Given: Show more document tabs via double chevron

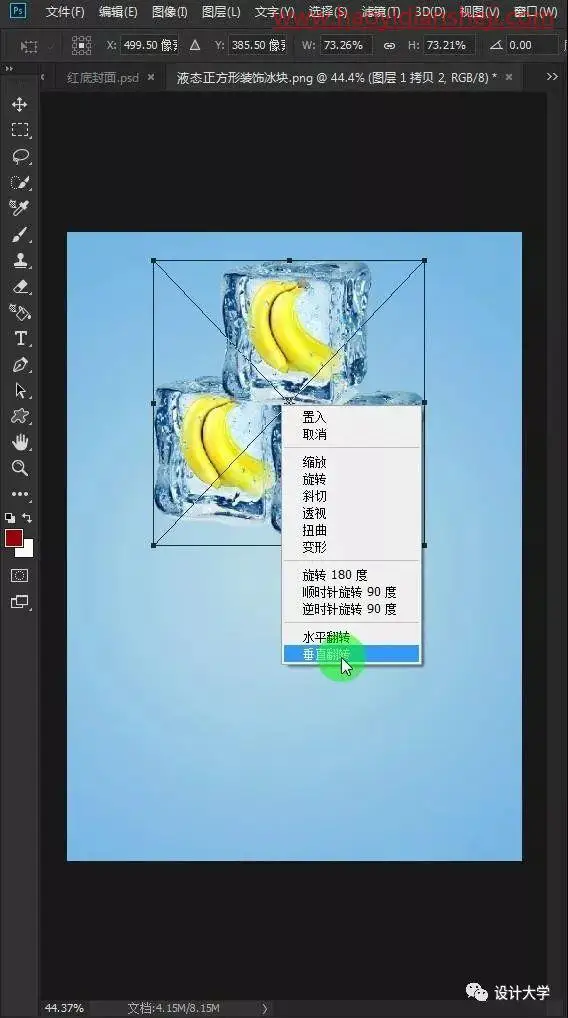Looking at the screenshot, I should [x=552, y=77].
